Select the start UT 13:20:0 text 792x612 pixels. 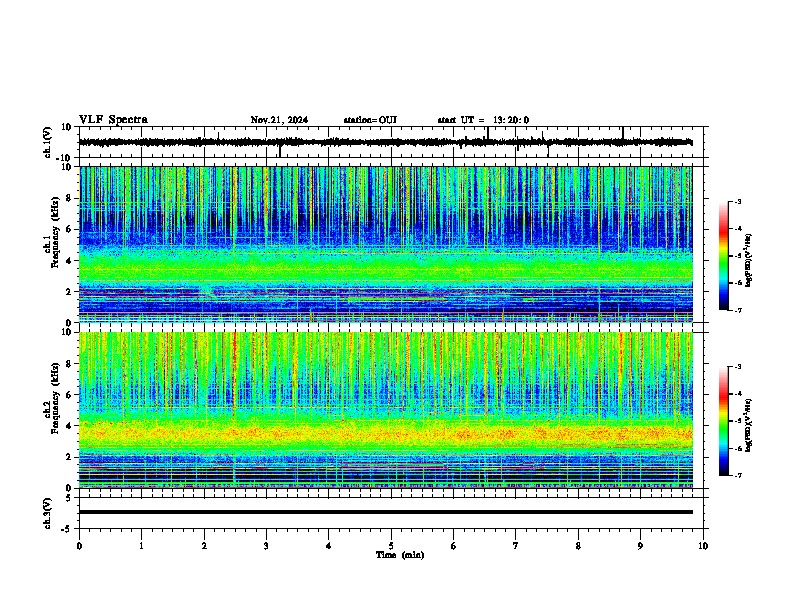(483, 120)
